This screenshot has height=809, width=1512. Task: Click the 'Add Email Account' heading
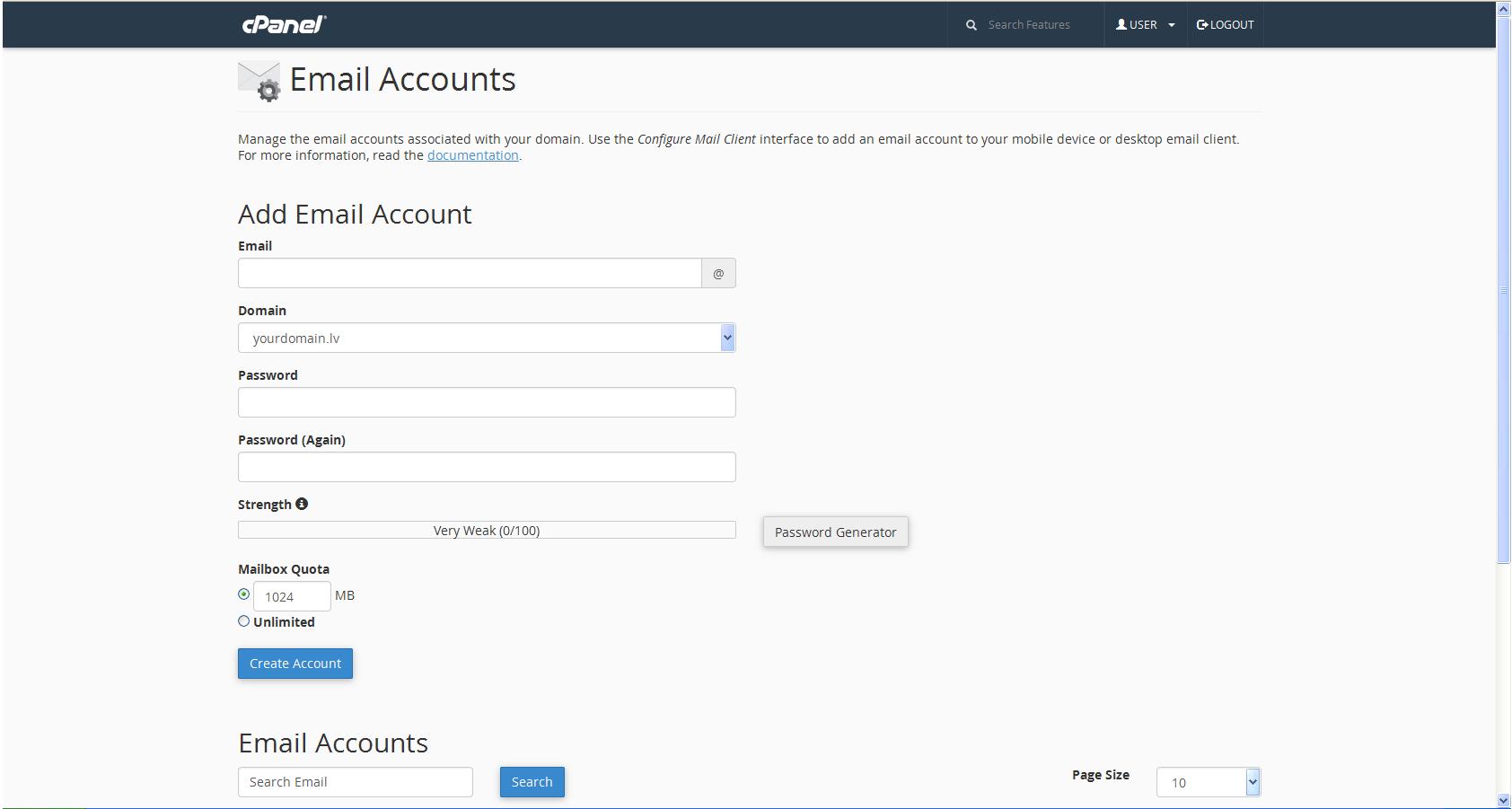click(355, 214)
